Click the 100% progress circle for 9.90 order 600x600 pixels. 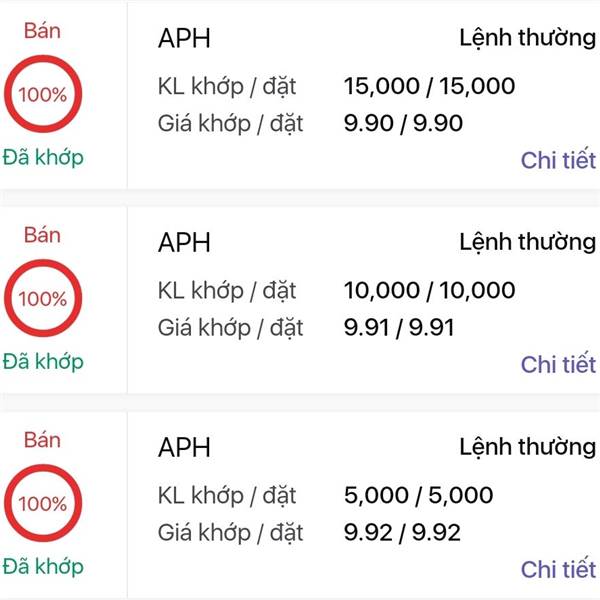tap(43, 94)
